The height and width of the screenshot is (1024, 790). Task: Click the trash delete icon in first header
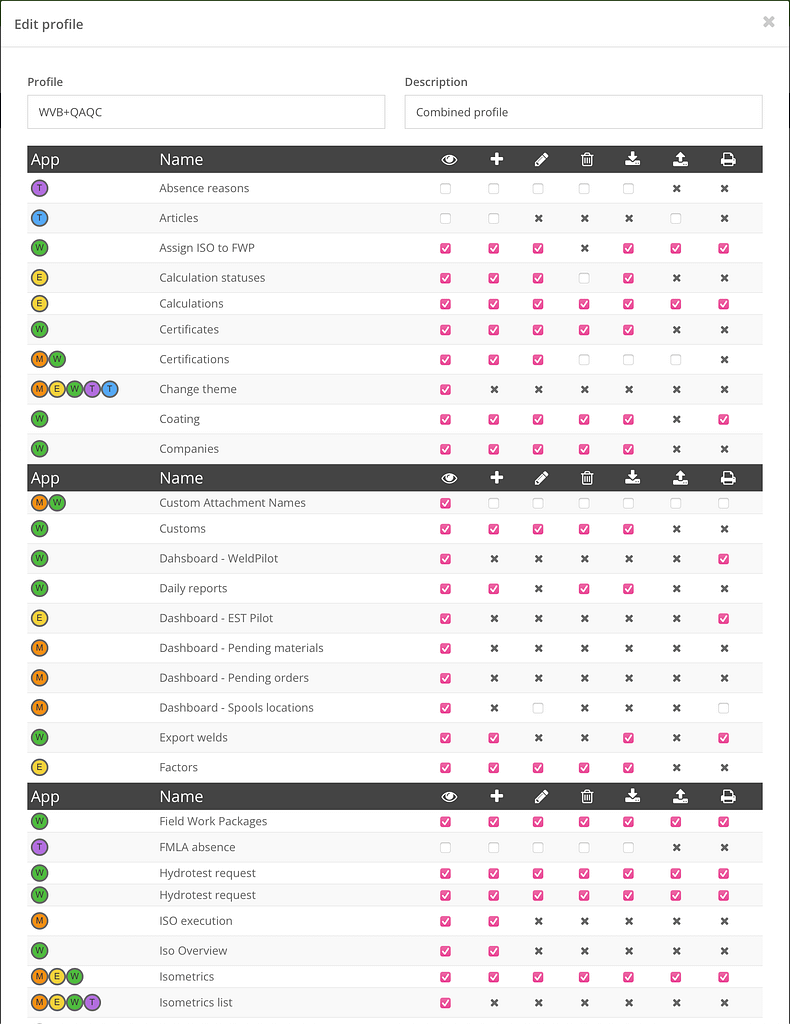coord(587,159)
